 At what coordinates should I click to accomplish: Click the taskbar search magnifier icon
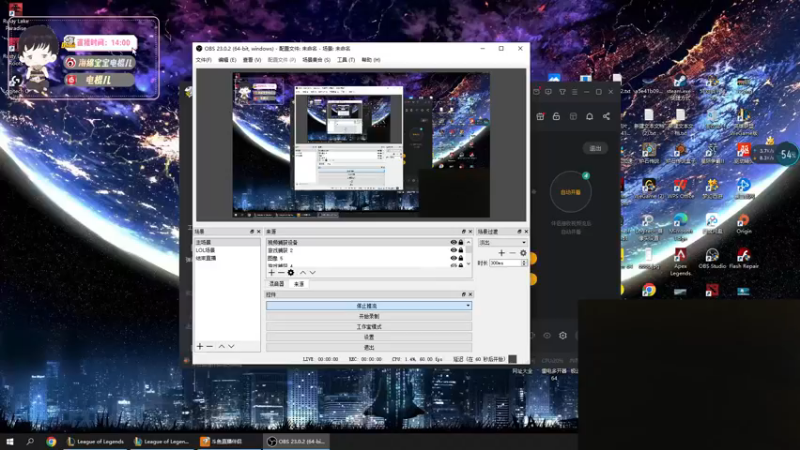point(30,441)
